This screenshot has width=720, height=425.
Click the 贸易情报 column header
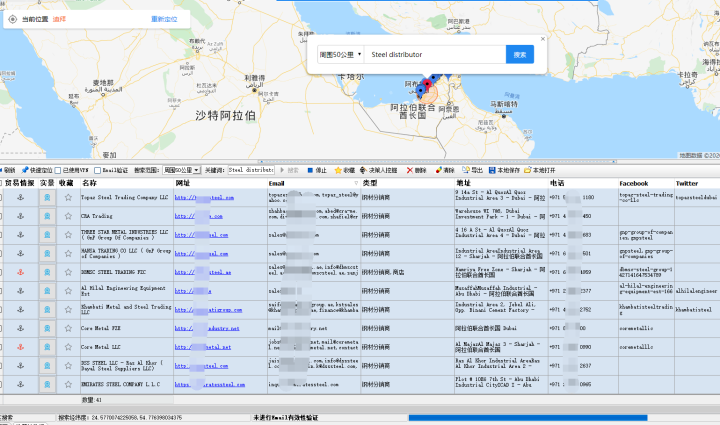(19, 183)
